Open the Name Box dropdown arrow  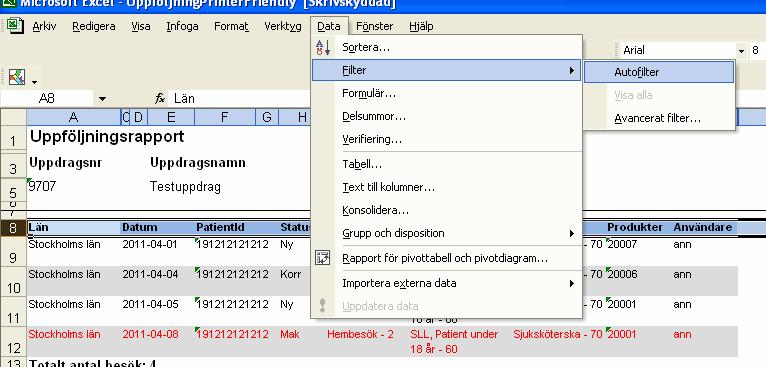(102, 99)
